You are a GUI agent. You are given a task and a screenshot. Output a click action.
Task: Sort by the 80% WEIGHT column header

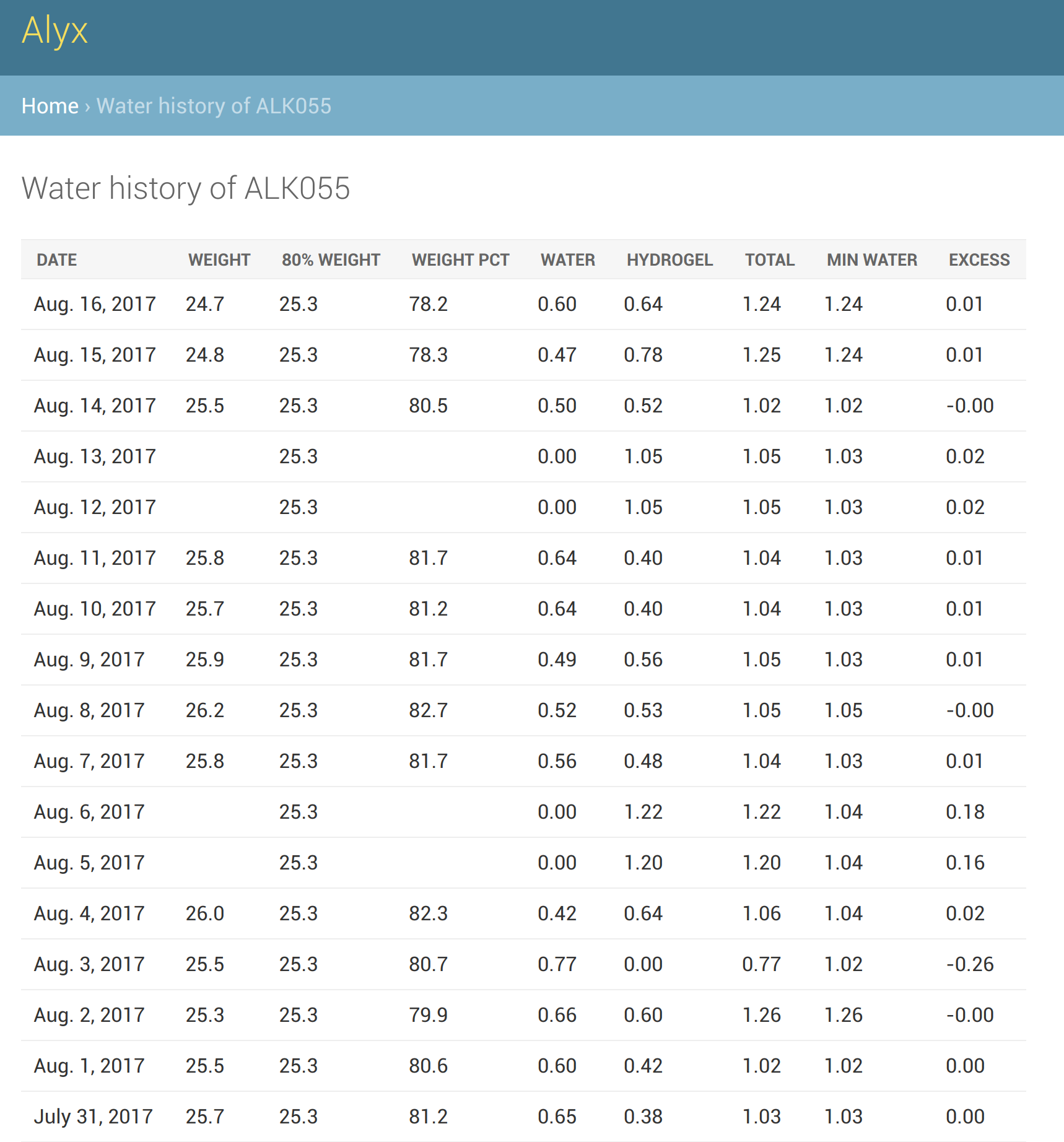pyautogui.click(x=331, y=259)
